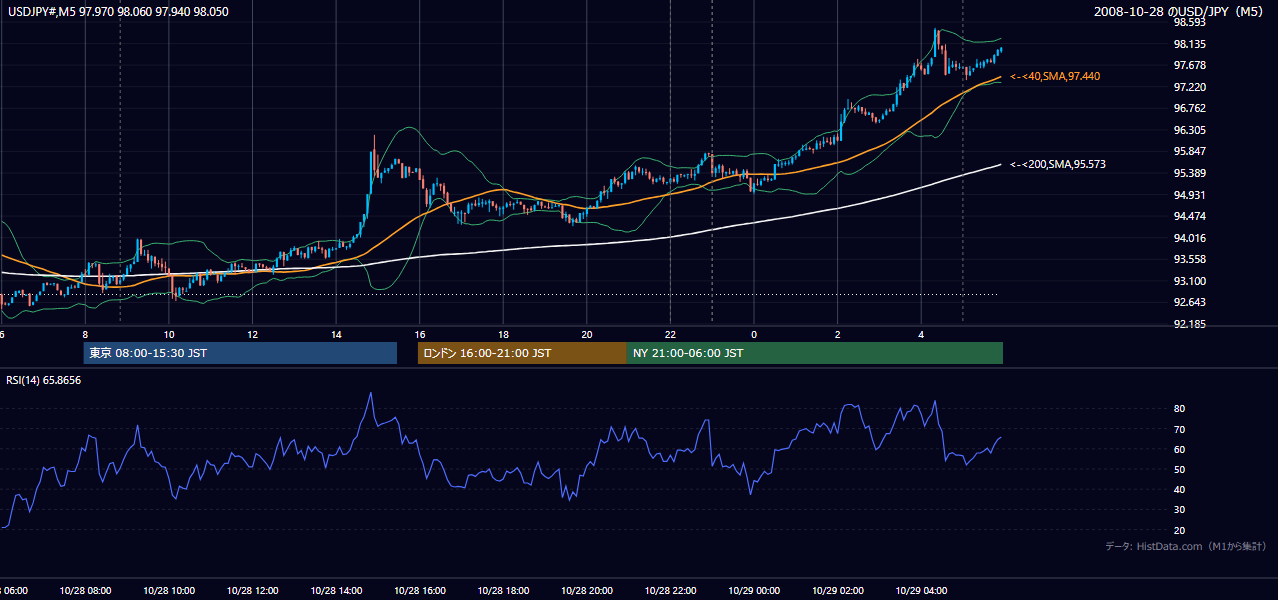Click hour tick 2 under the price chart
Viewport: 1278px width, 600px height.
[x=838, y=334]
